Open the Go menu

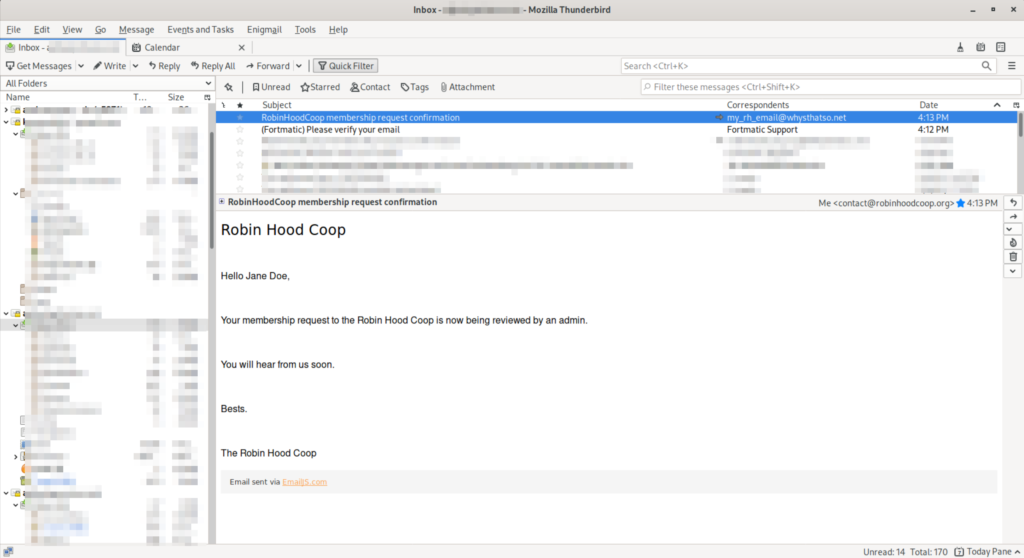pos(100,29)
